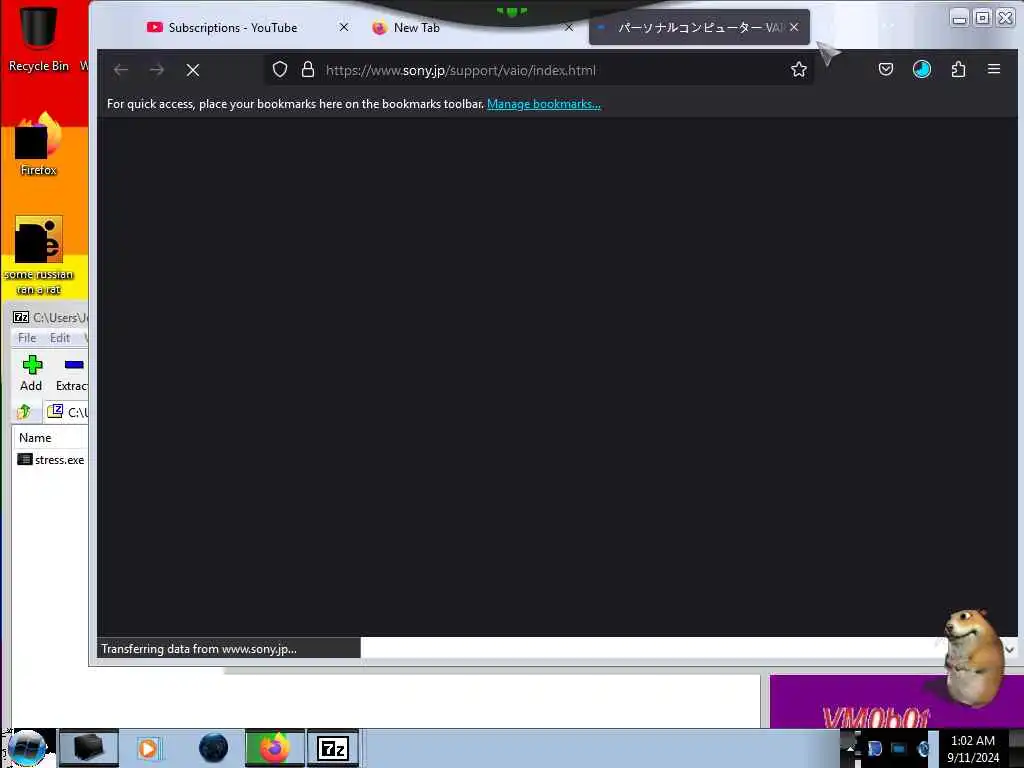Image resolution: width=1024 pixels, height=768 pixels.
Task: Bookmark this page with the star
Action: pos(799,70)
